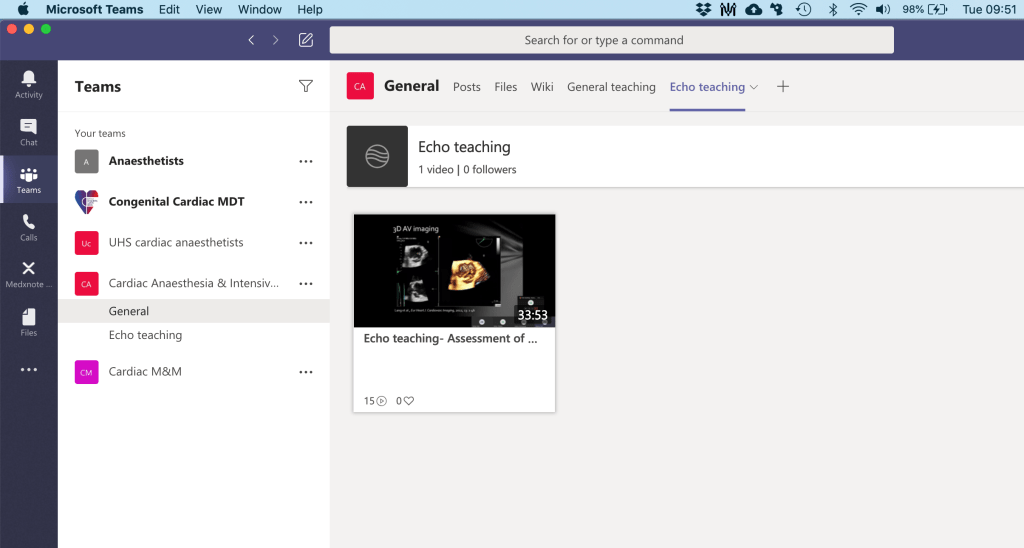
Task: Open the Window menu in menu bar
Action: (x=261, y=9)
